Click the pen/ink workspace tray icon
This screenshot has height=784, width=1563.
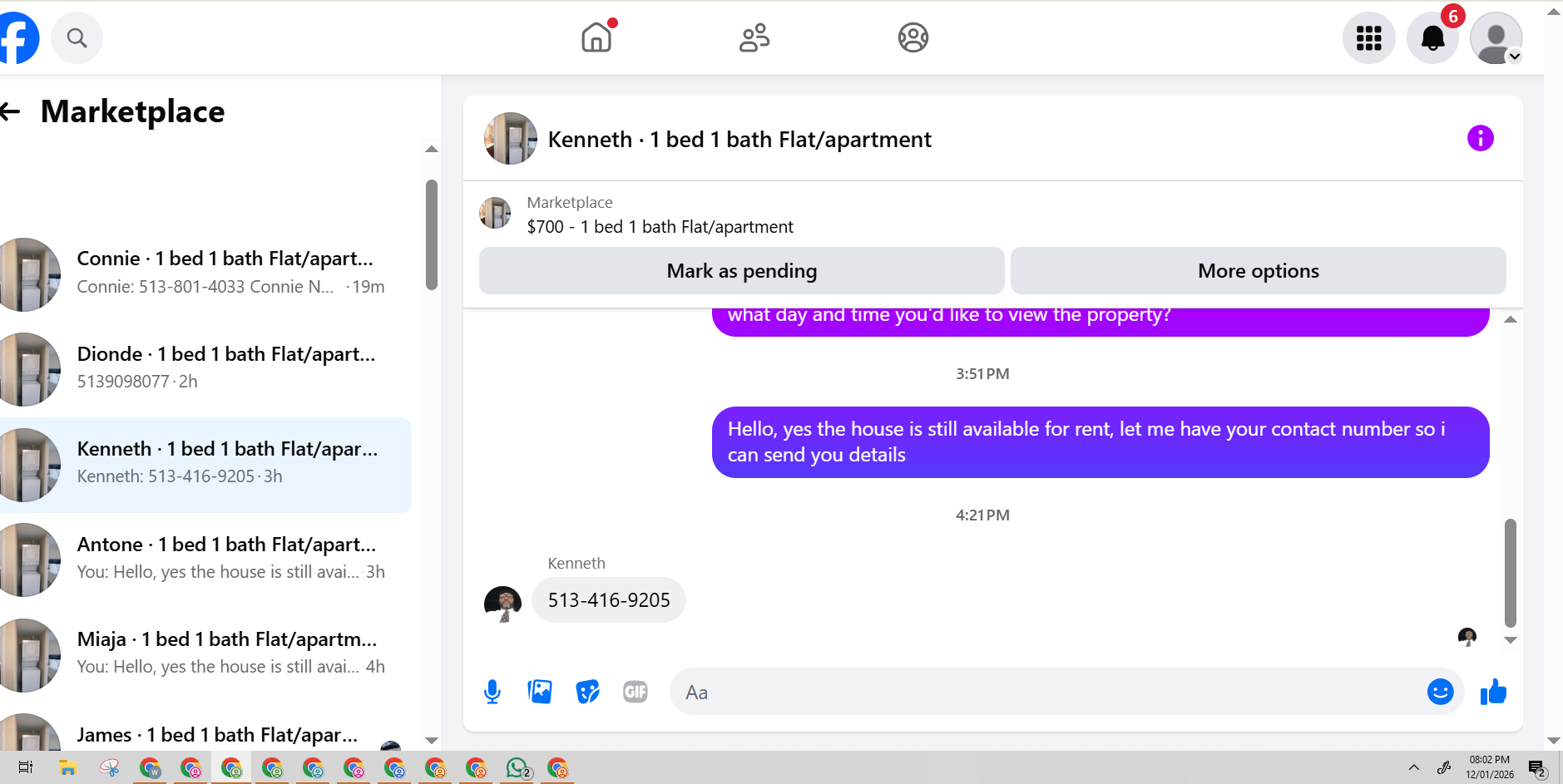pos(1443,767)
